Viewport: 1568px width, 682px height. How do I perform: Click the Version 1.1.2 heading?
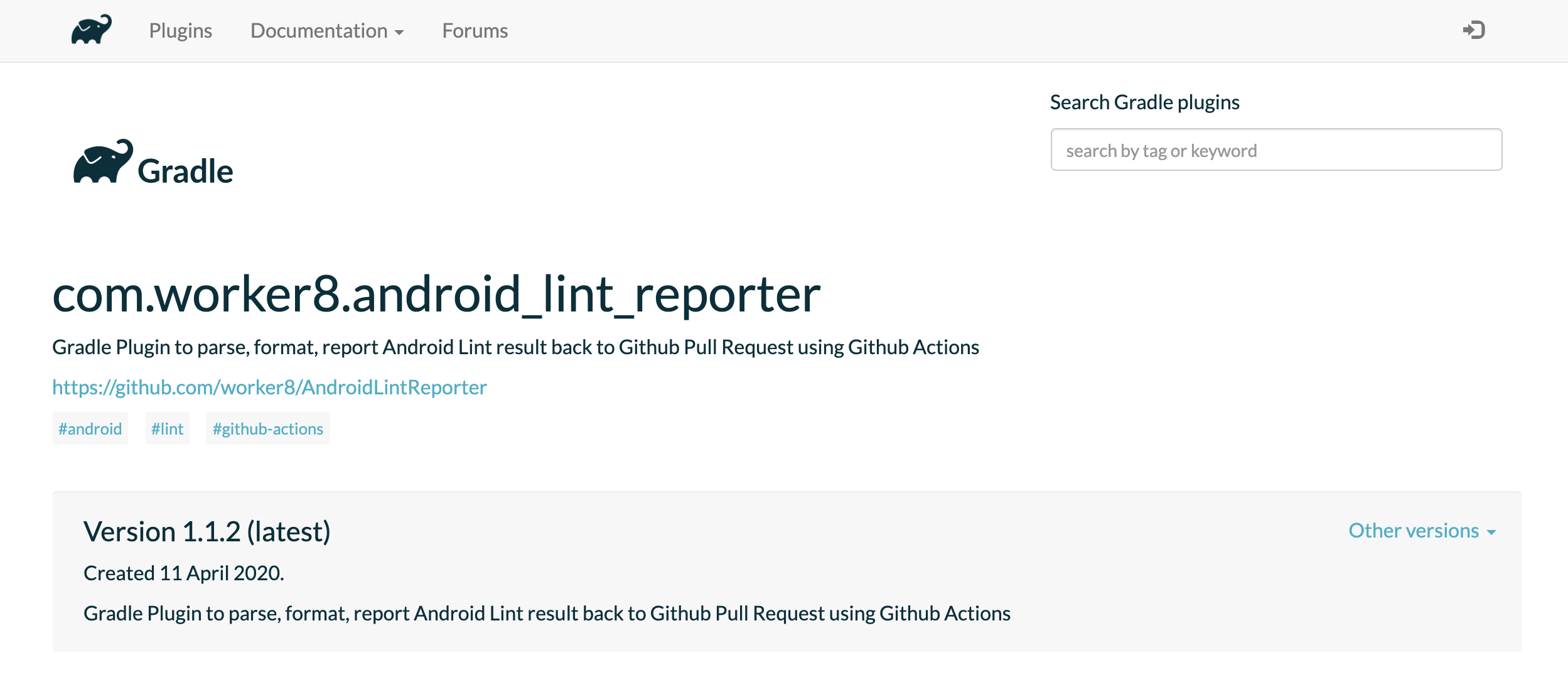207,531
